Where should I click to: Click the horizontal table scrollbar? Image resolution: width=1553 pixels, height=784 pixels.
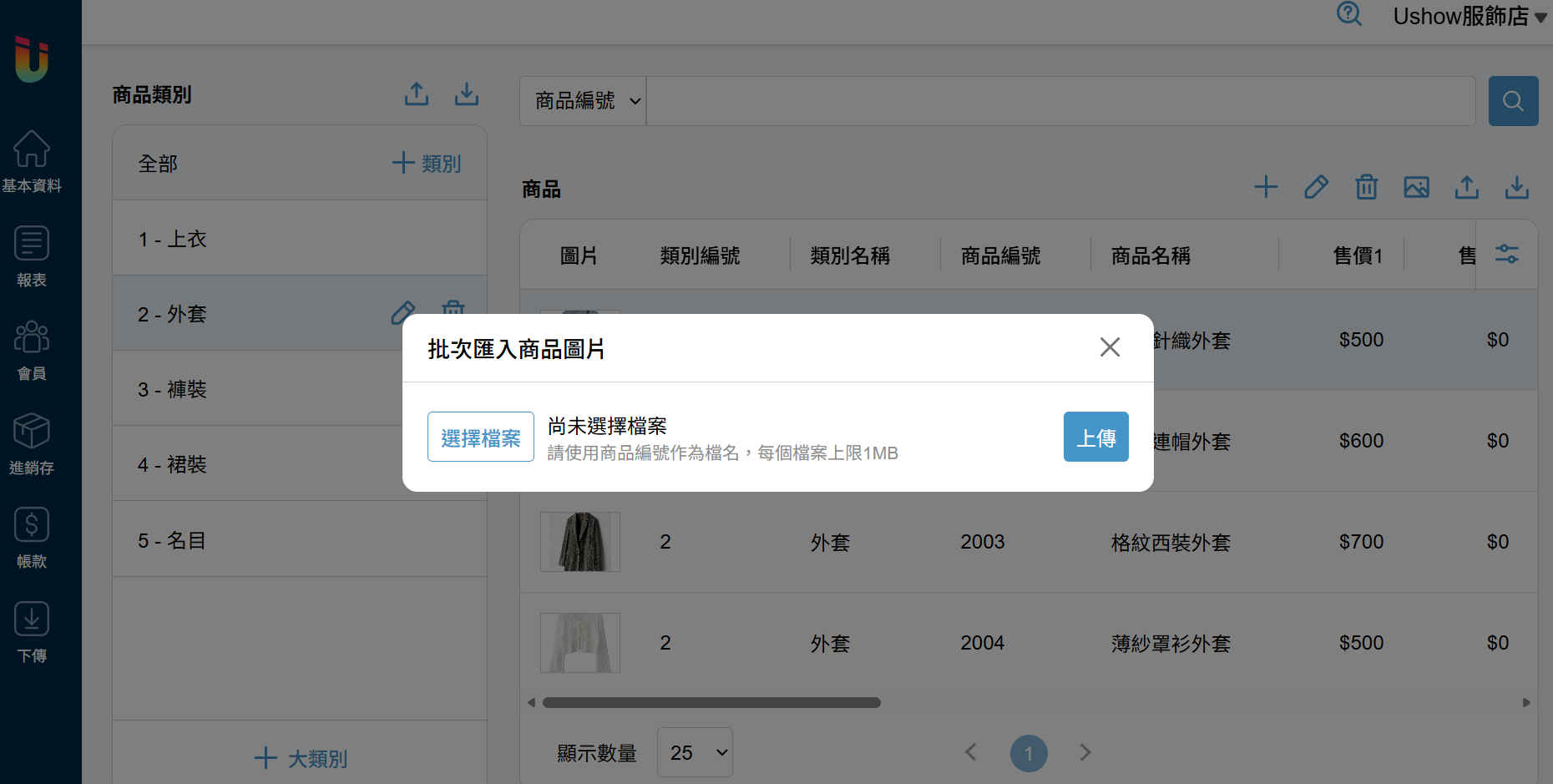pos(711,702)
